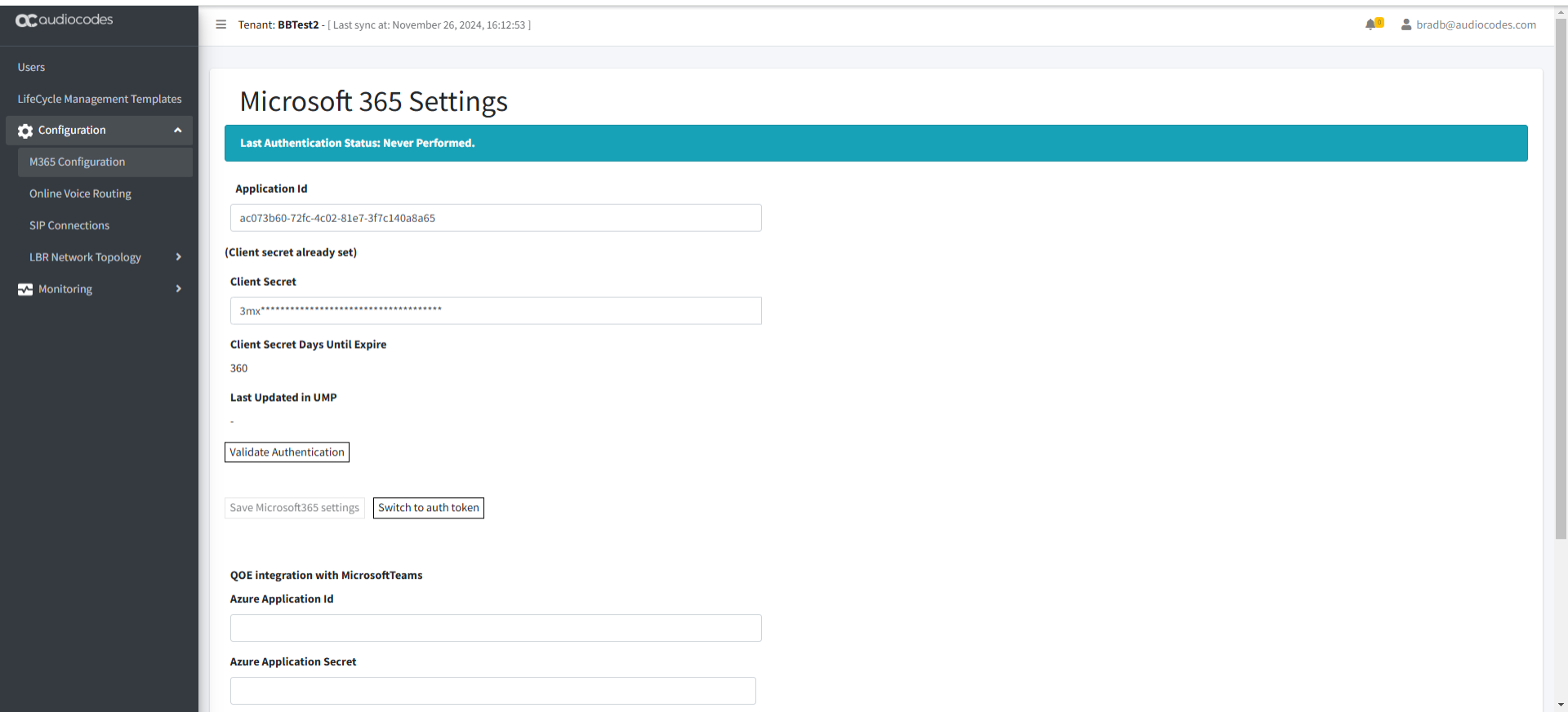Click '(Client secret already set)' text
Image resolution: width=1568 pixels, height=712 pixels.
(291, 252)
